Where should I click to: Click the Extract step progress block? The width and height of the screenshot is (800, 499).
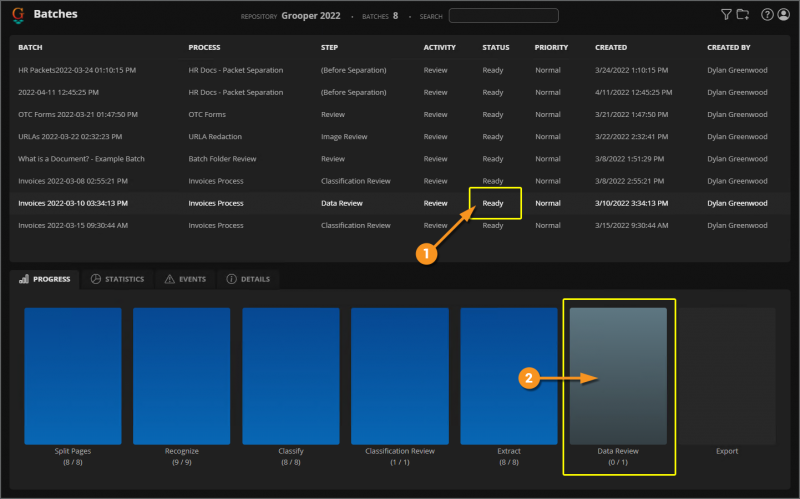[x=508, y=375]
